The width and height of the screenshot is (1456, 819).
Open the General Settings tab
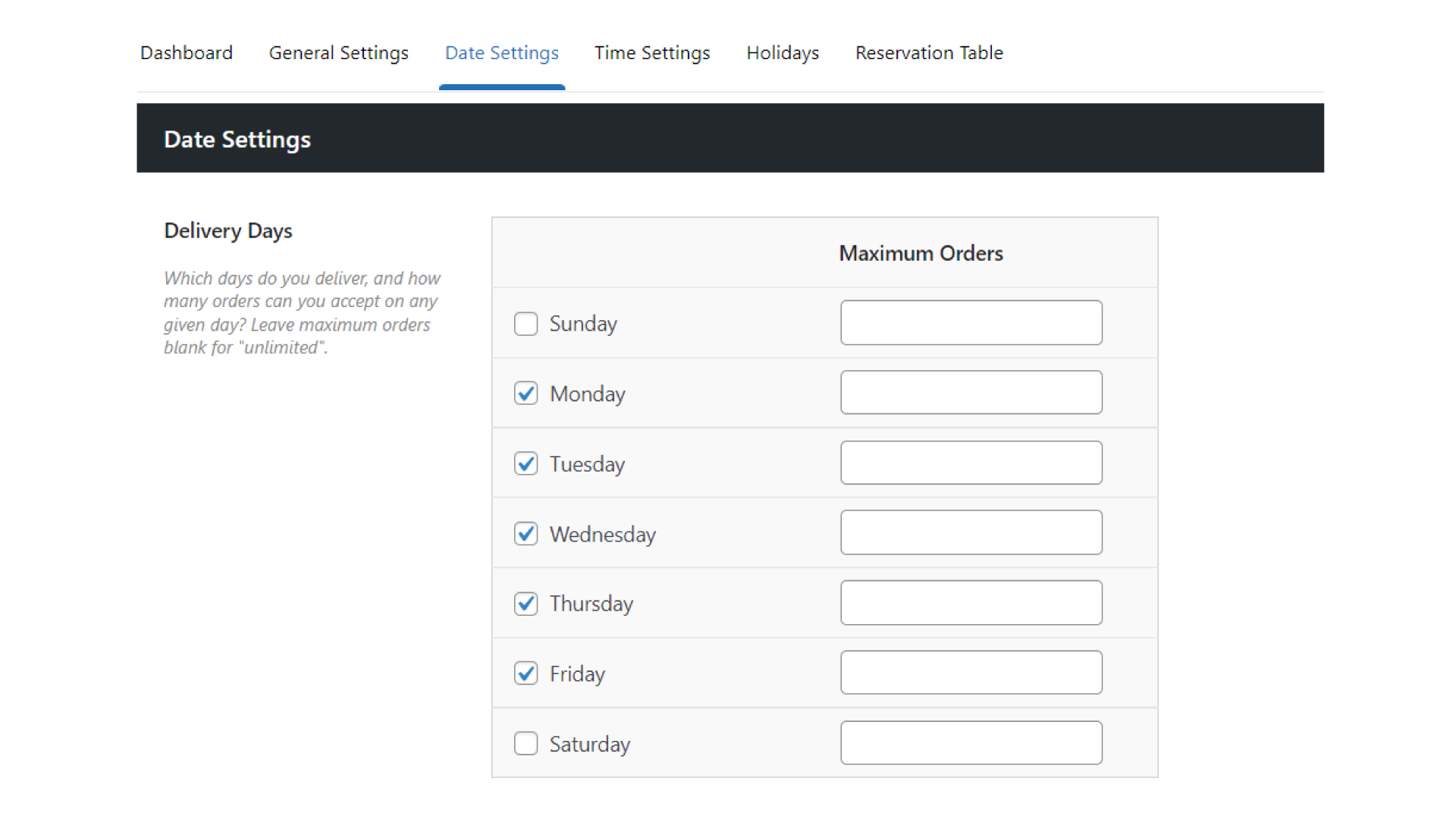click(339, 53)
